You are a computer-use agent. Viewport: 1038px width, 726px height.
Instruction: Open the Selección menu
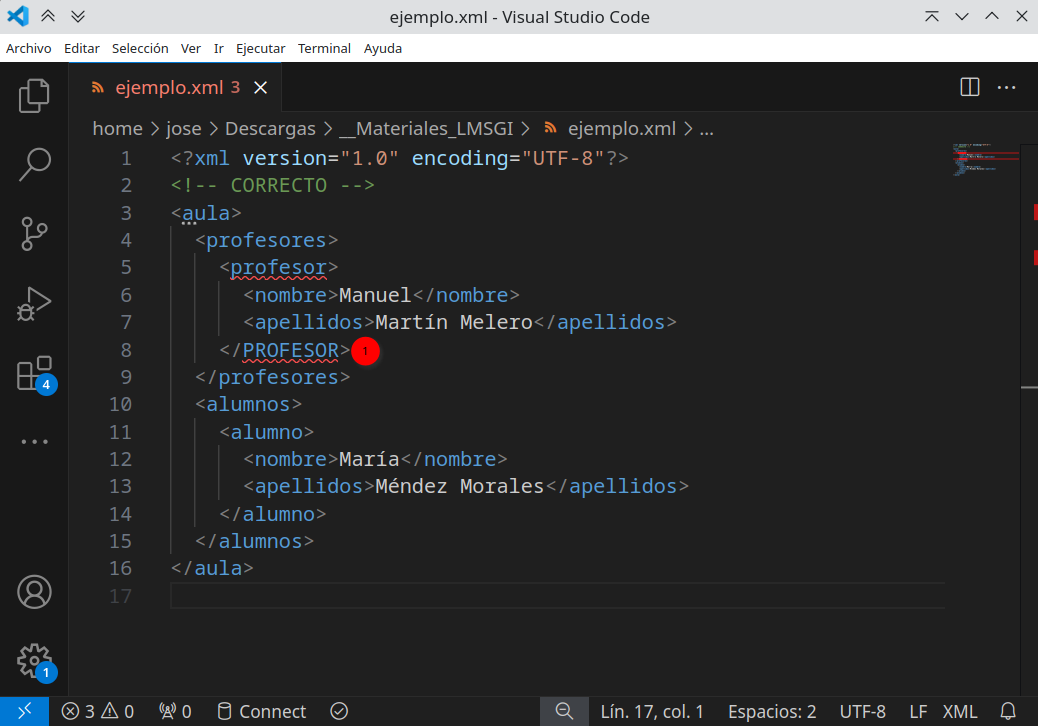[x=140, y=48]
